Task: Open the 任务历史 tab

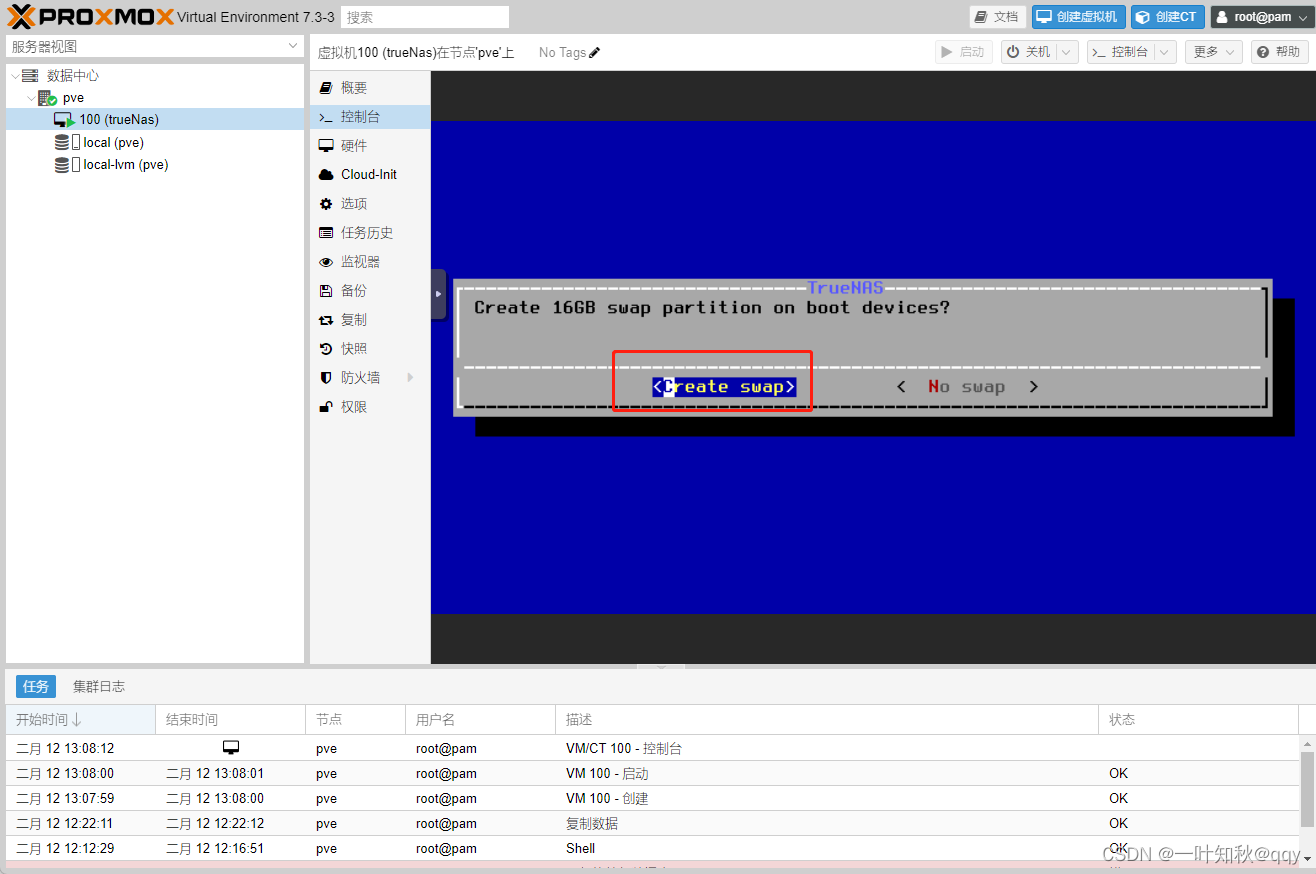Action: [x=370, y=233]
